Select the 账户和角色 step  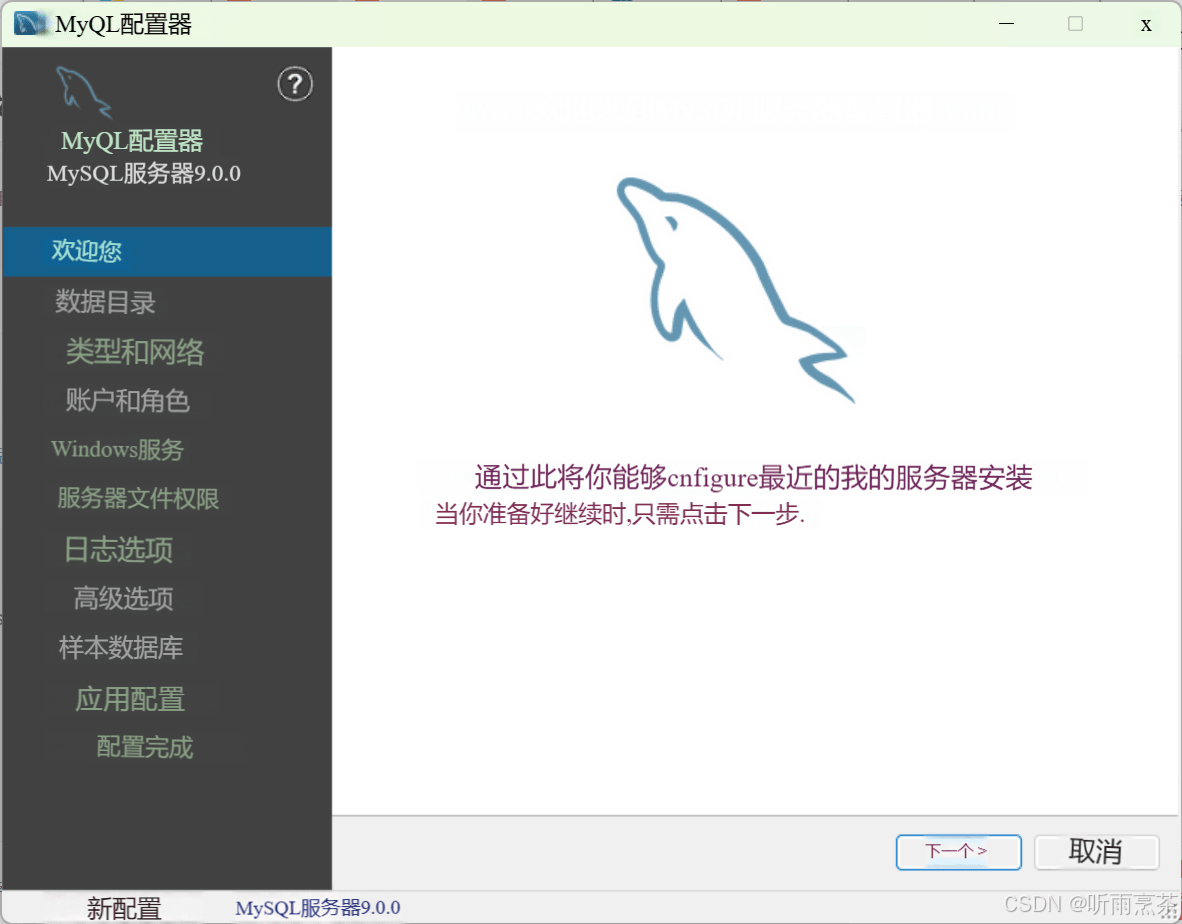(127, 400)
